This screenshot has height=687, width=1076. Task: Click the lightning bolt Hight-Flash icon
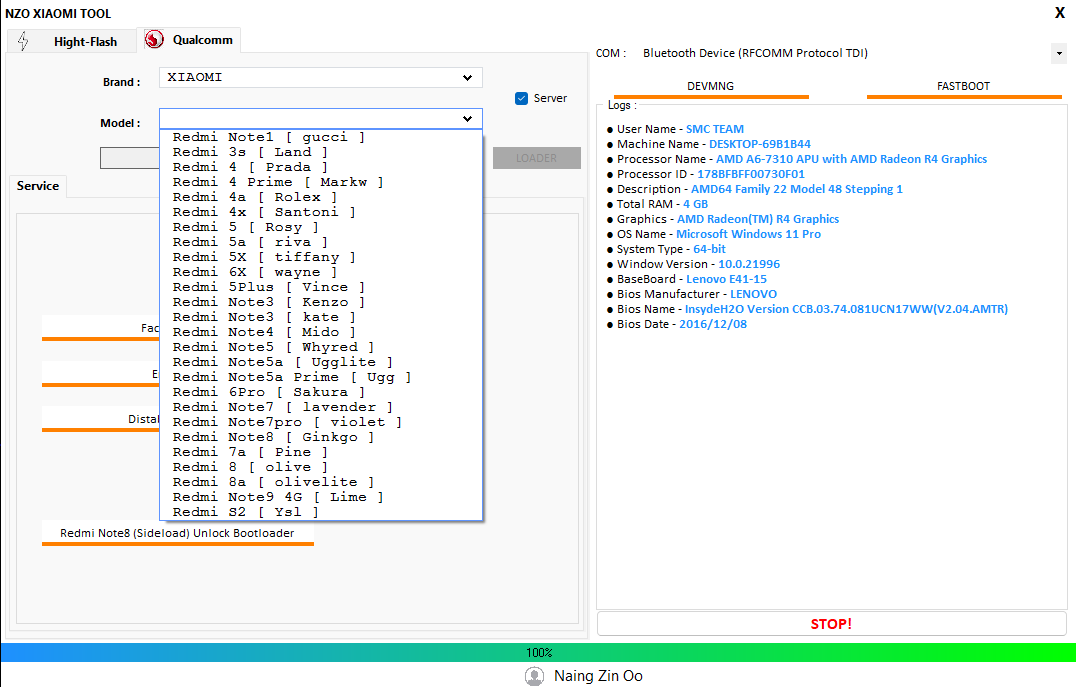pos(23,41)
